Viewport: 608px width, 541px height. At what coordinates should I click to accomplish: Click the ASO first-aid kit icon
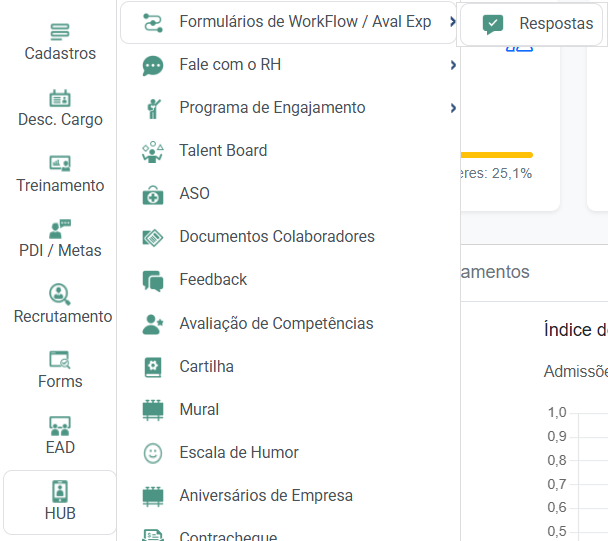tap(152, 194)
